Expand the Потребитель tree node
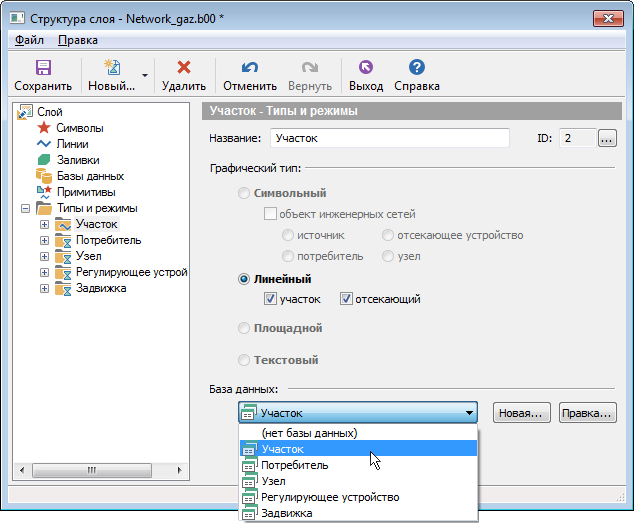Viewport: 634px width, 523px height. 44,241
